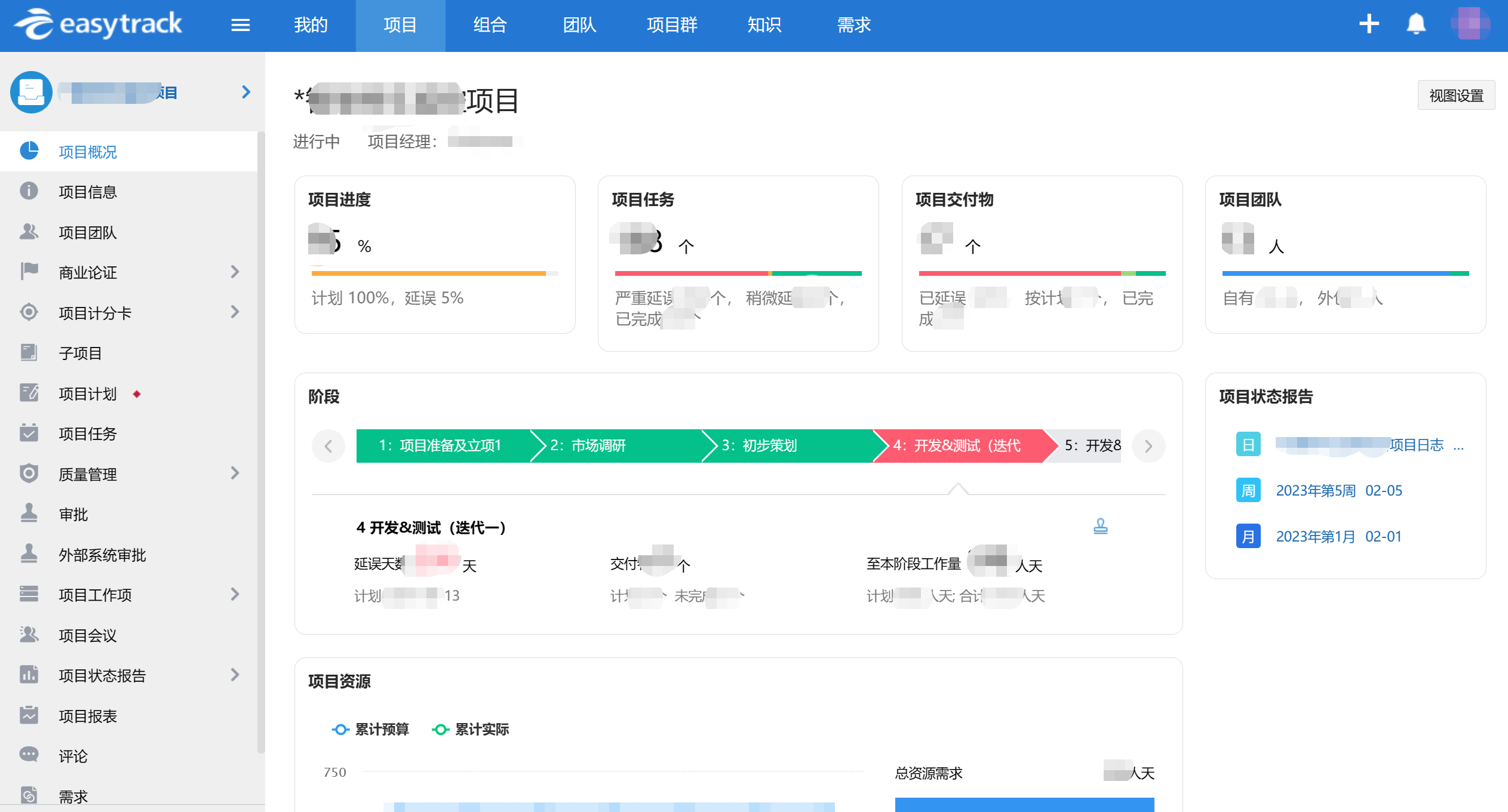Expand the 质量管理 sidebar submenu
This screenshot has width=1508, height=812.
tap(235, 474)
